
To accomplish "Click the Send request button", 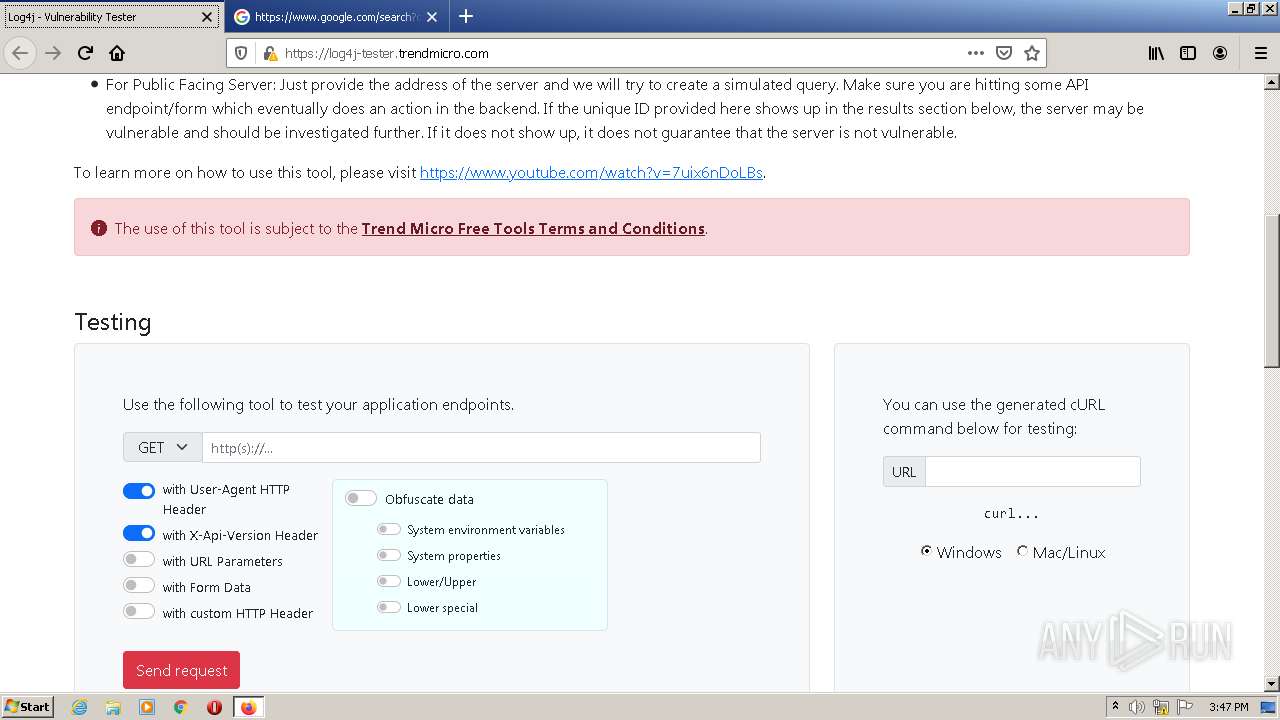I will pos(181,670).
